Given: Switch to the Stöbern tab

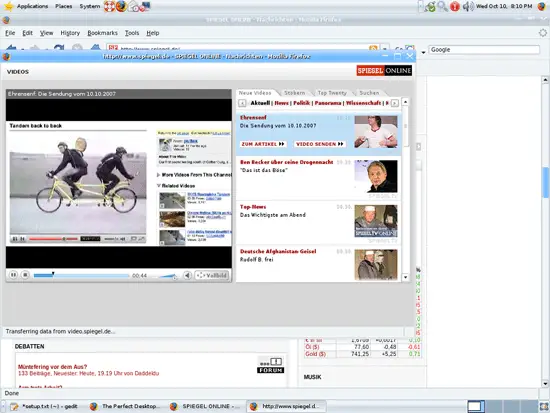Looking at the screenshot, I should coord(294,93).
